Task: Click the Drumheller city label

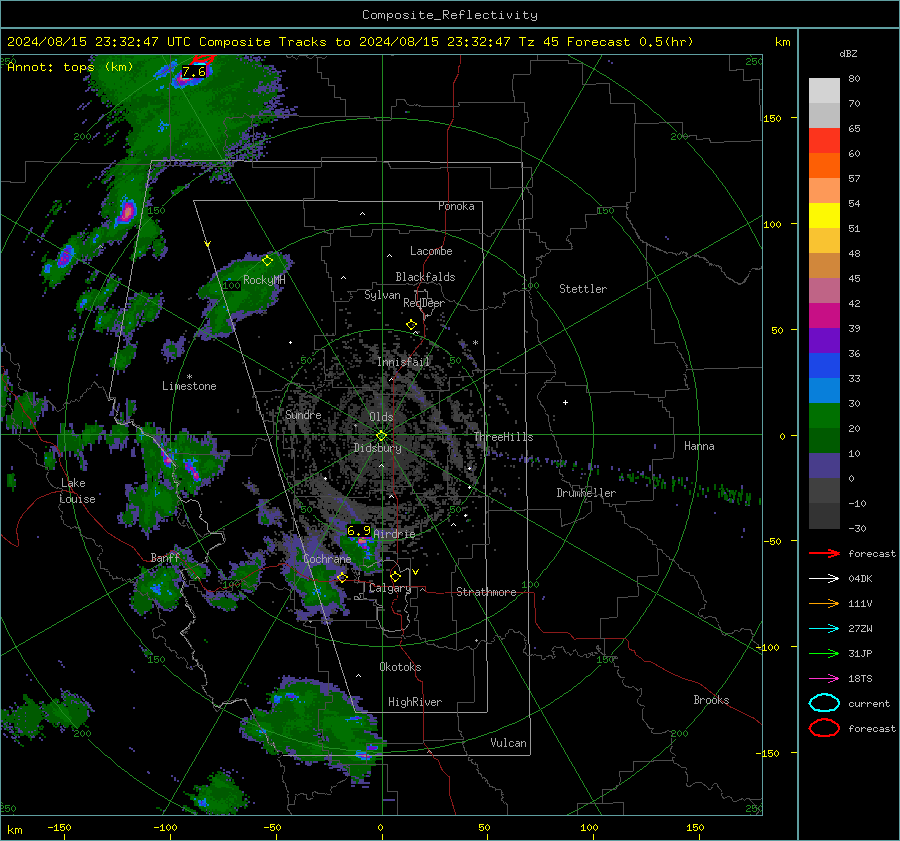Action: (586, 493)
